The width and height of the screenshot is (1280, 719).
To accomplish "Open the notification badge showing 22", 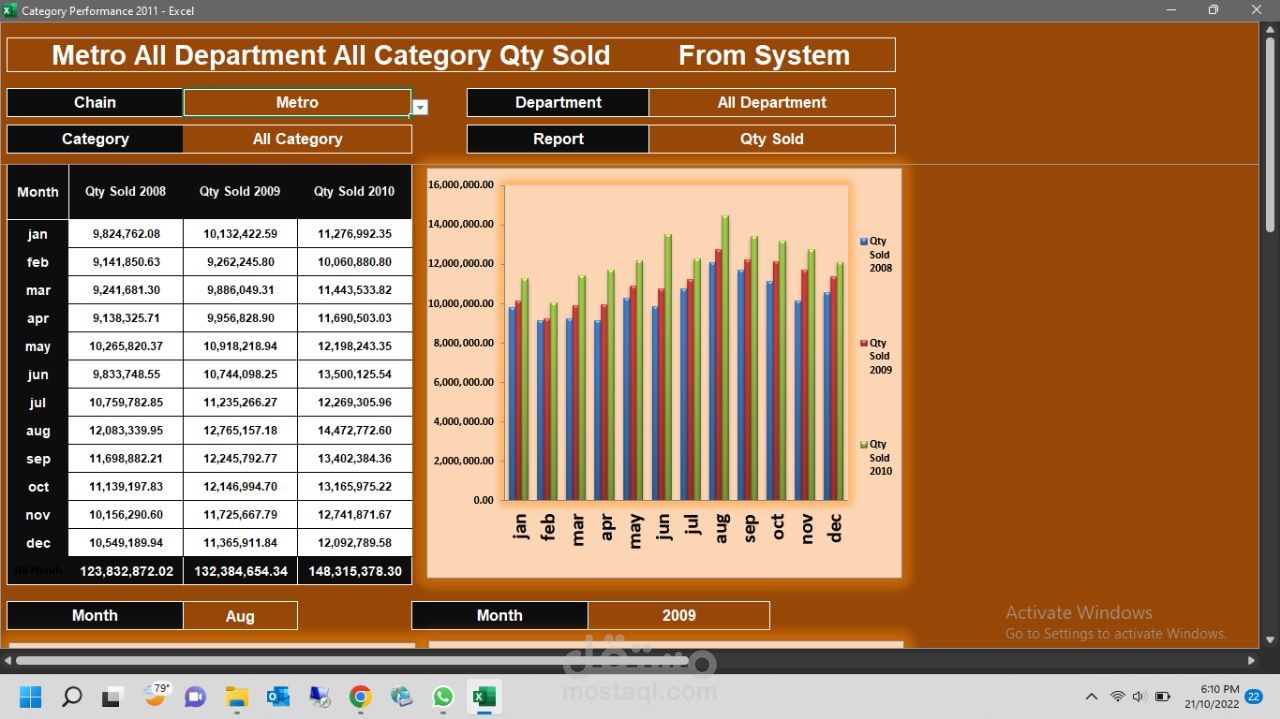I will pos(1254,696).
